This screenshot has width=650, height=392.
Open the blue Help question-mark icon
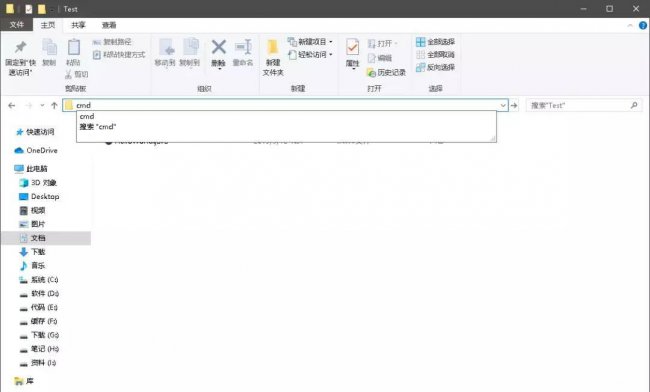point(643,25)
